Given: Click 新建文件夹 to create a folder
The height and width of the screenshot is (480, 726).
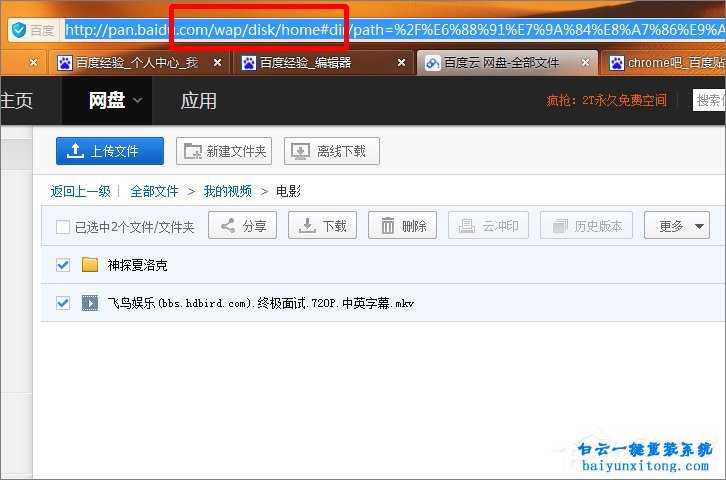Looking at the screenshot, I should tap(224, 151).
